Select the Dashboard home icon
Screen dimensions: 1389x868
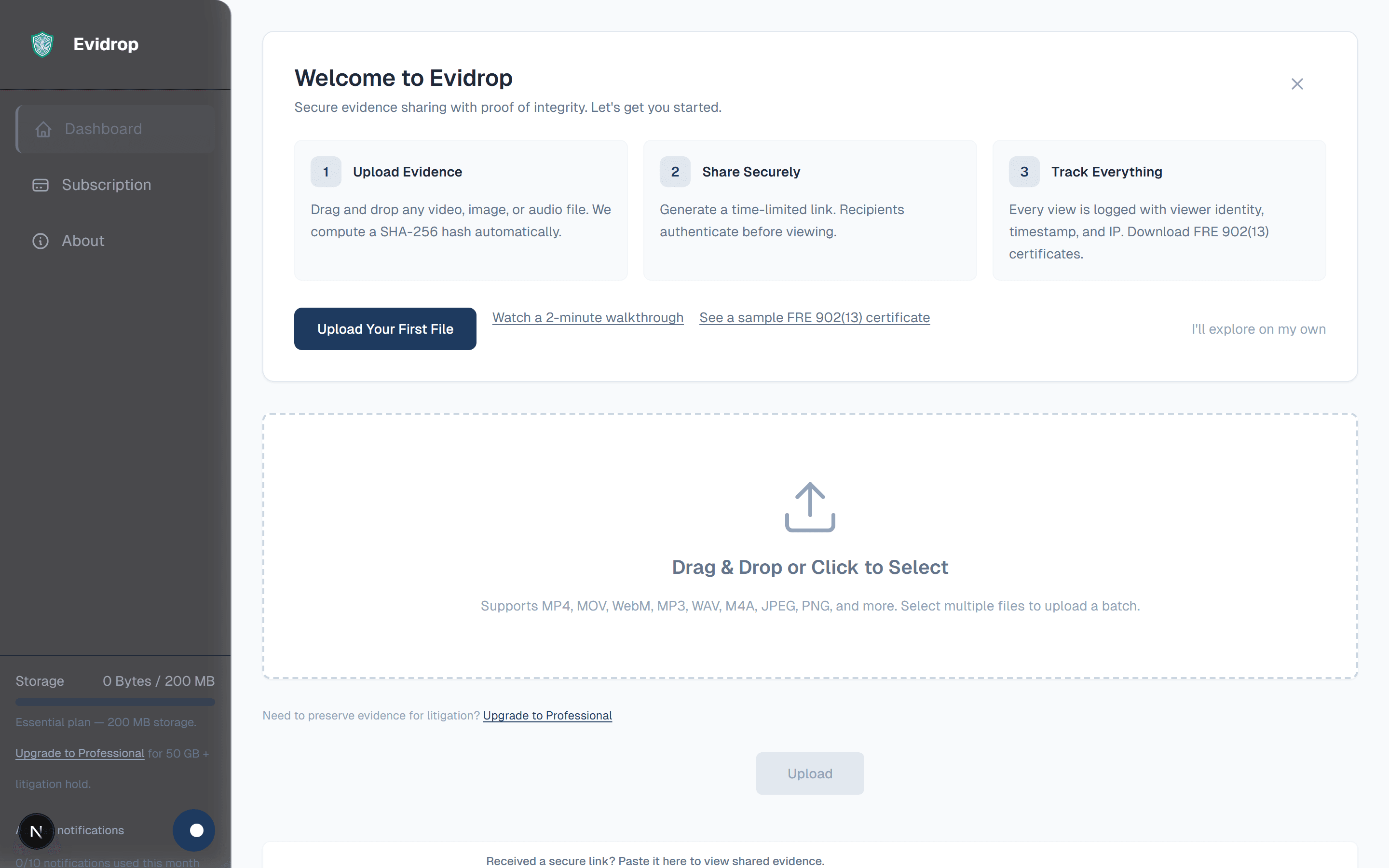tap(43, 129)
